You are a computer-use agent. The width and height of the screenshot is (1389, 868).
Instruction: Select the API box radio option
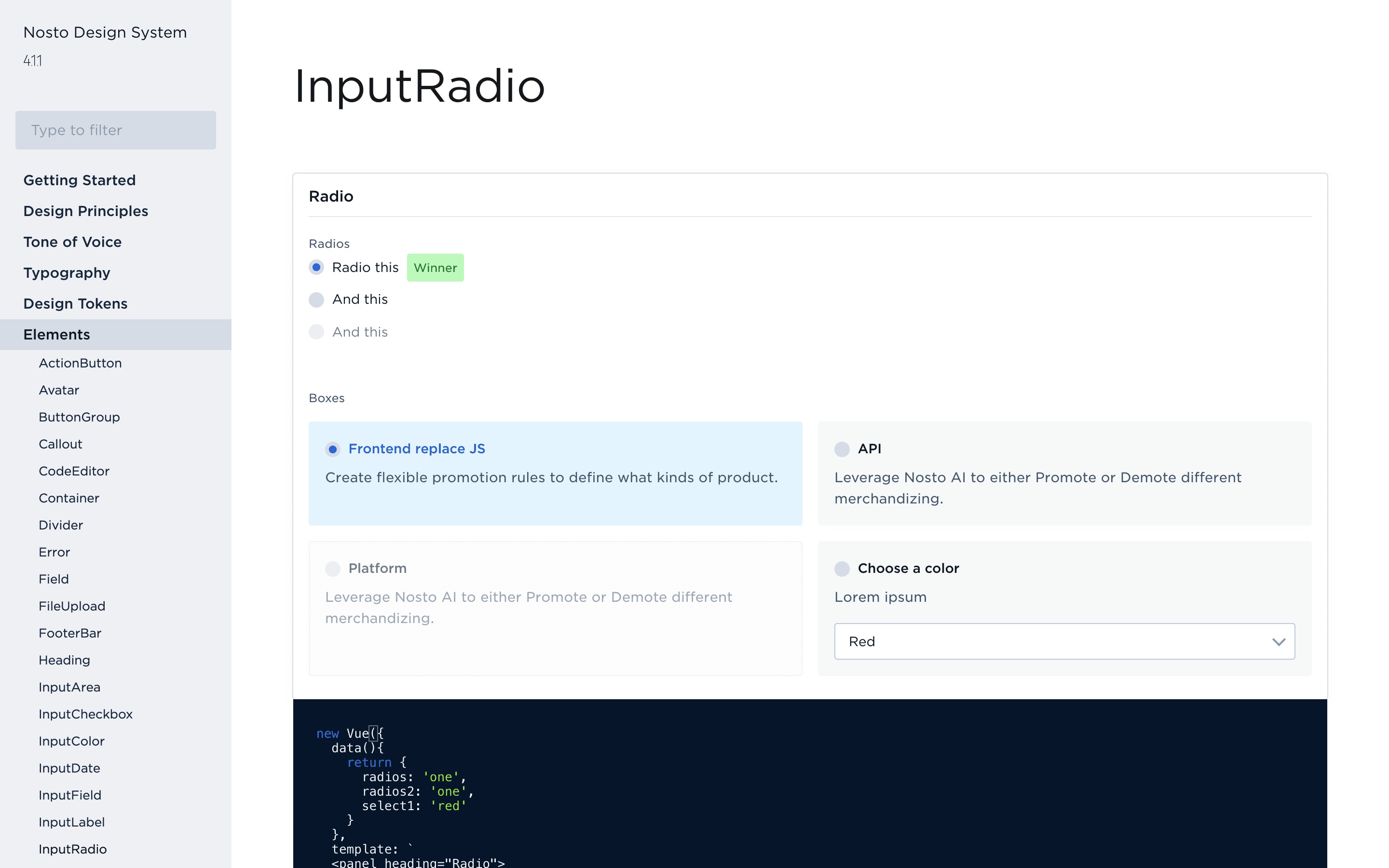point(842,449)
